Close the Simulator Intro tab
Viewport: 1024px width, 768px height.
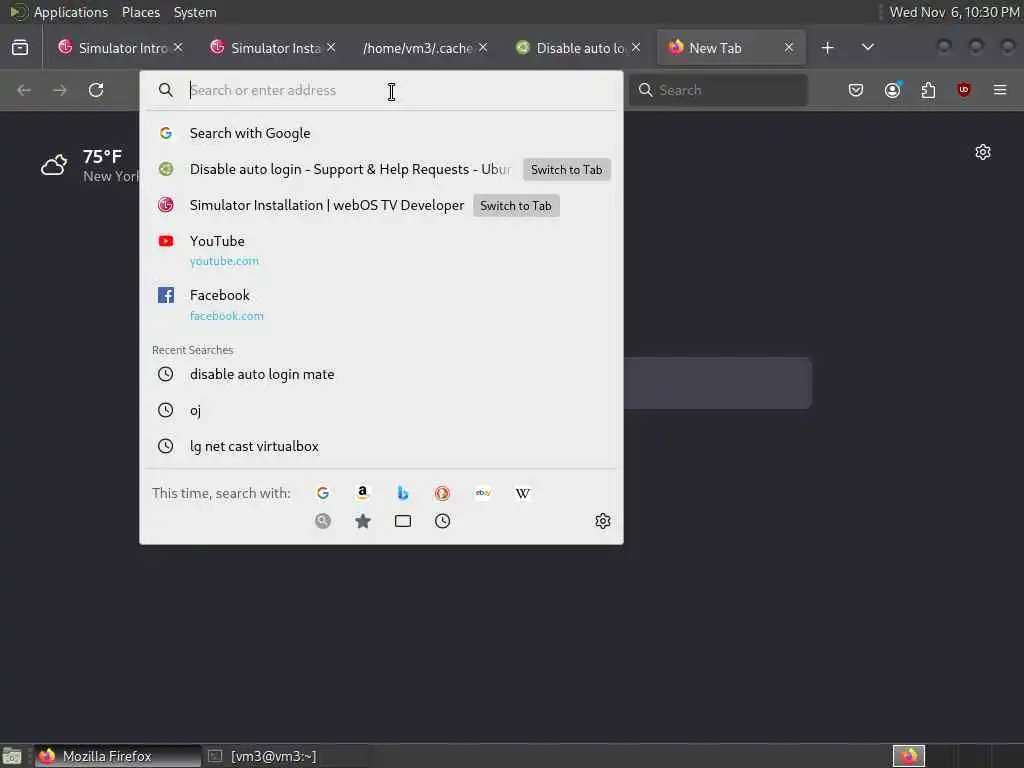click(178, 48)
